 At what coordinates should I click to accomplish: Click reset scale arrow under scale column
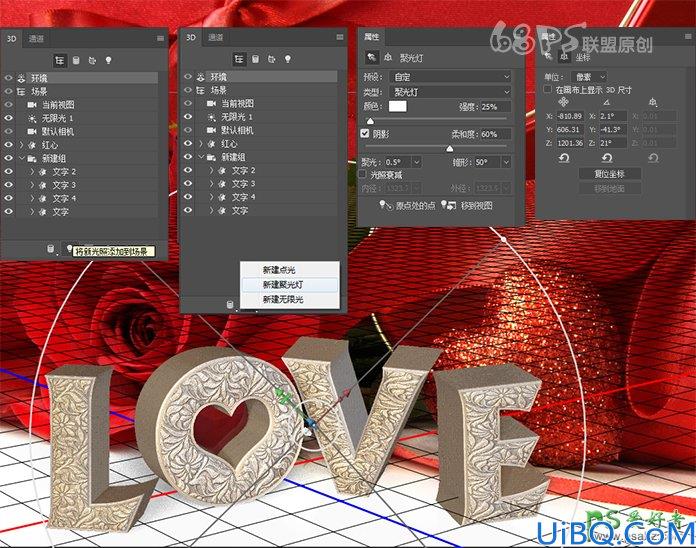[x=652, y=158]
